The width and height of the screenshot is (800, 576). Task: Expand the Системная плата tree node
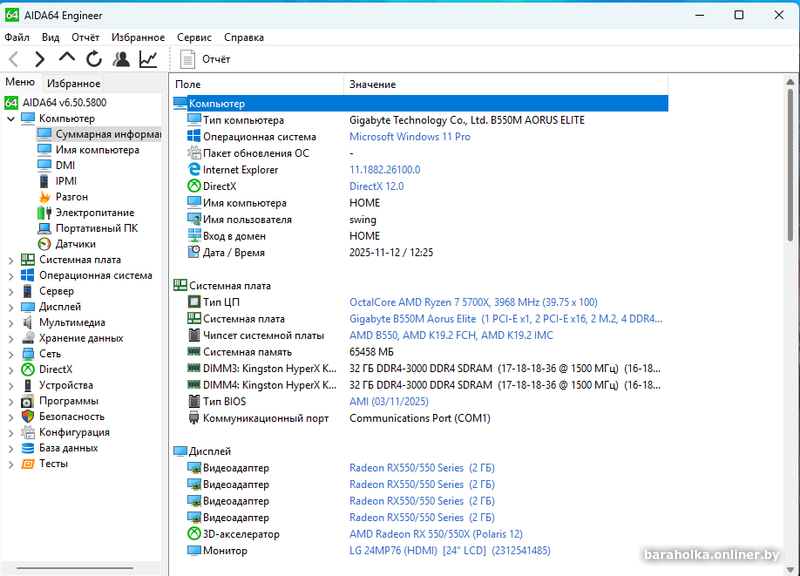(10, 260)
